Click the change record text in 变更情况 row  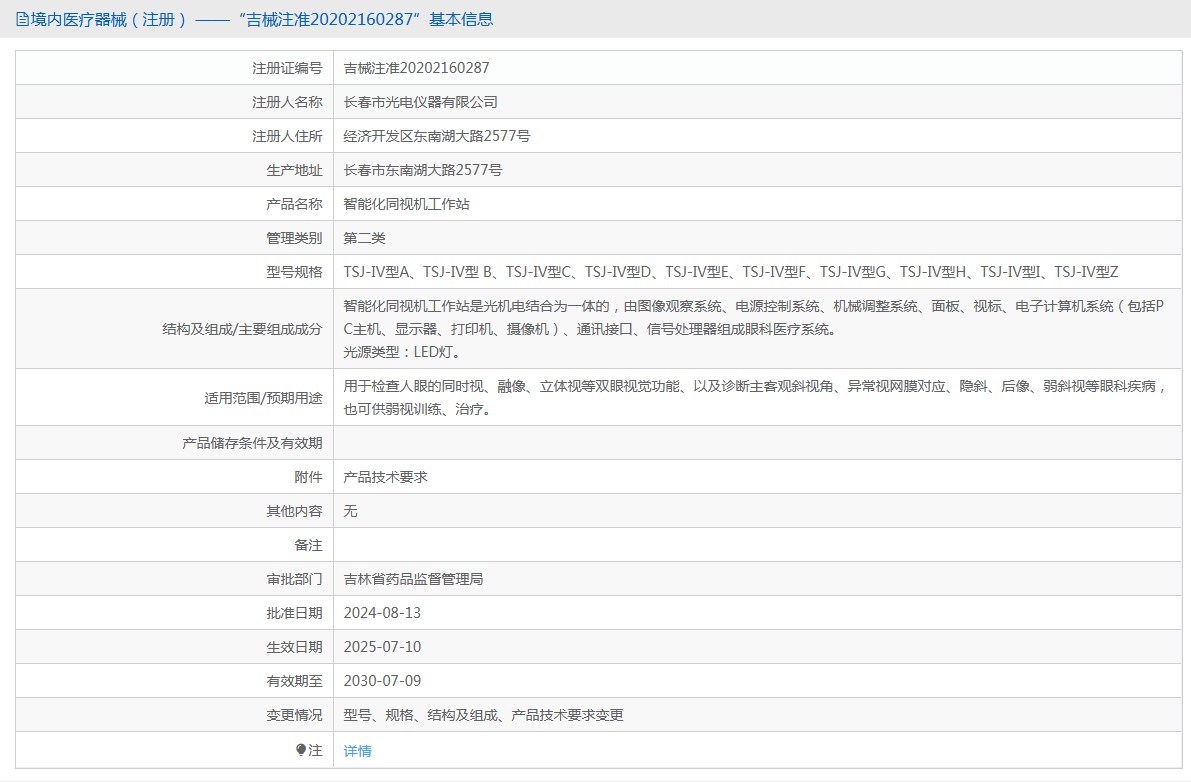tap(483, 715)
